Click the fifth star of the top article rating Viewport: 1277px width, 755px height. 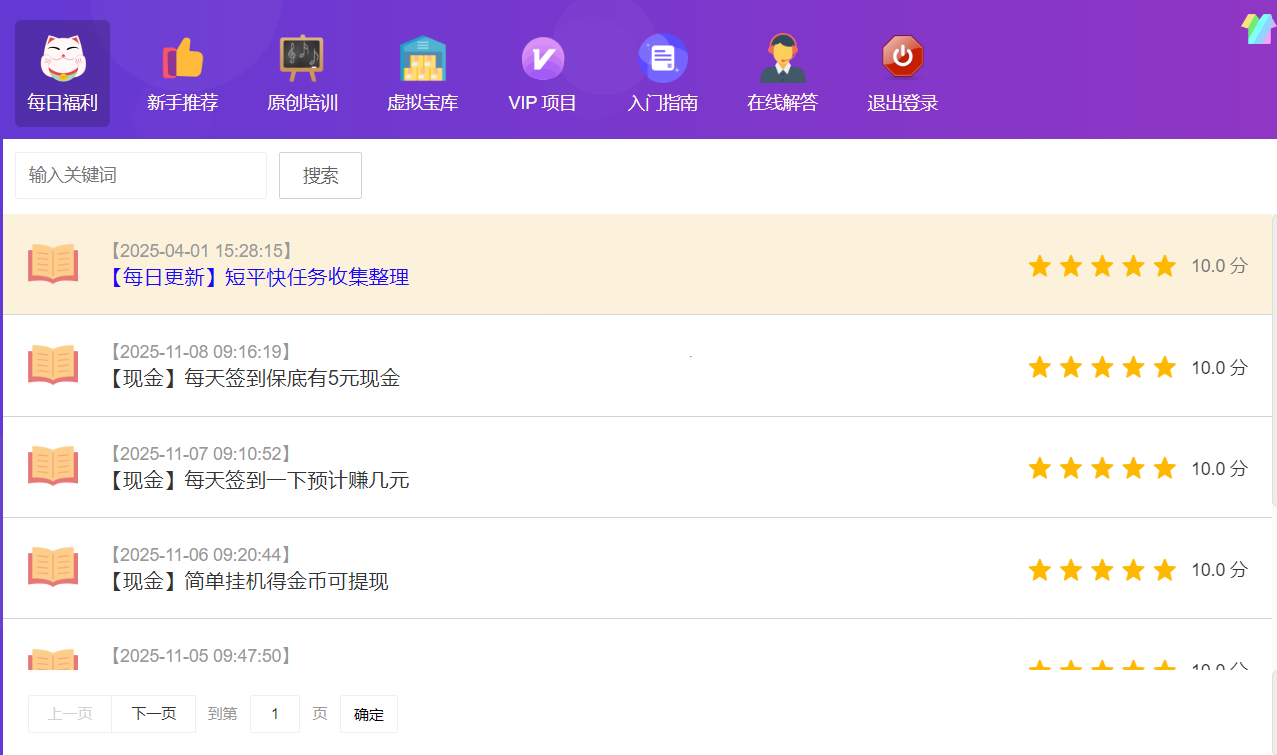coord(1164,266)
